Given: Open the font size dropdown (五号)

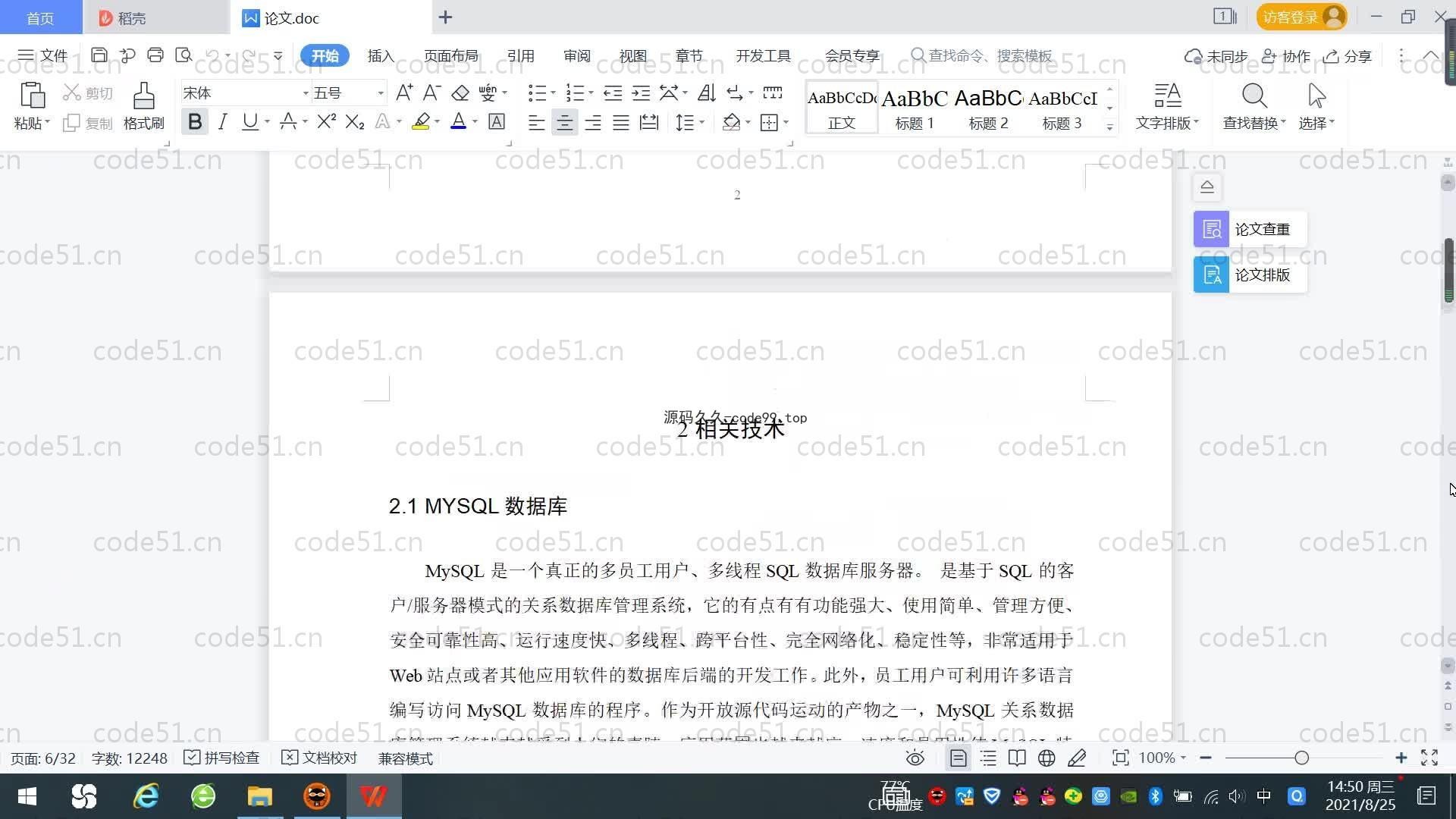Looking at the screenshot, I should tap(380, 93).
